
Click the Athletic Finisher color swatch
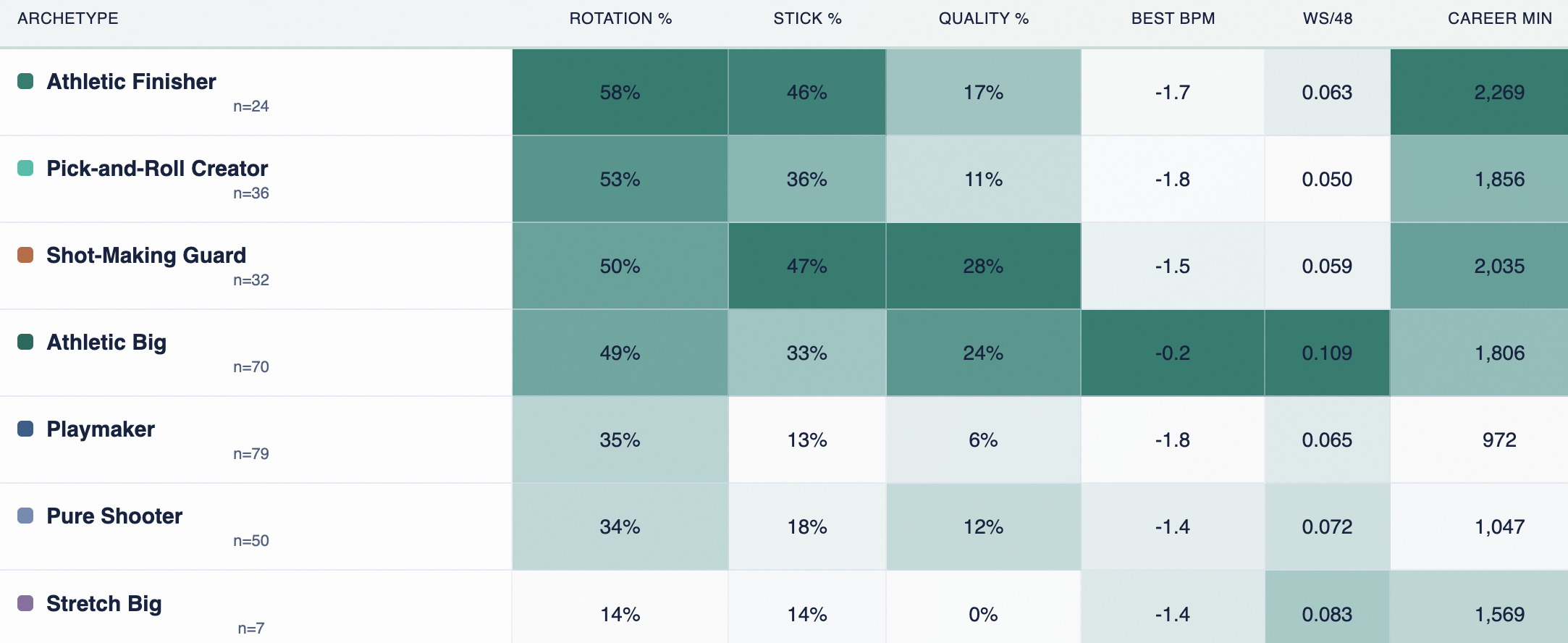(25, 81)
